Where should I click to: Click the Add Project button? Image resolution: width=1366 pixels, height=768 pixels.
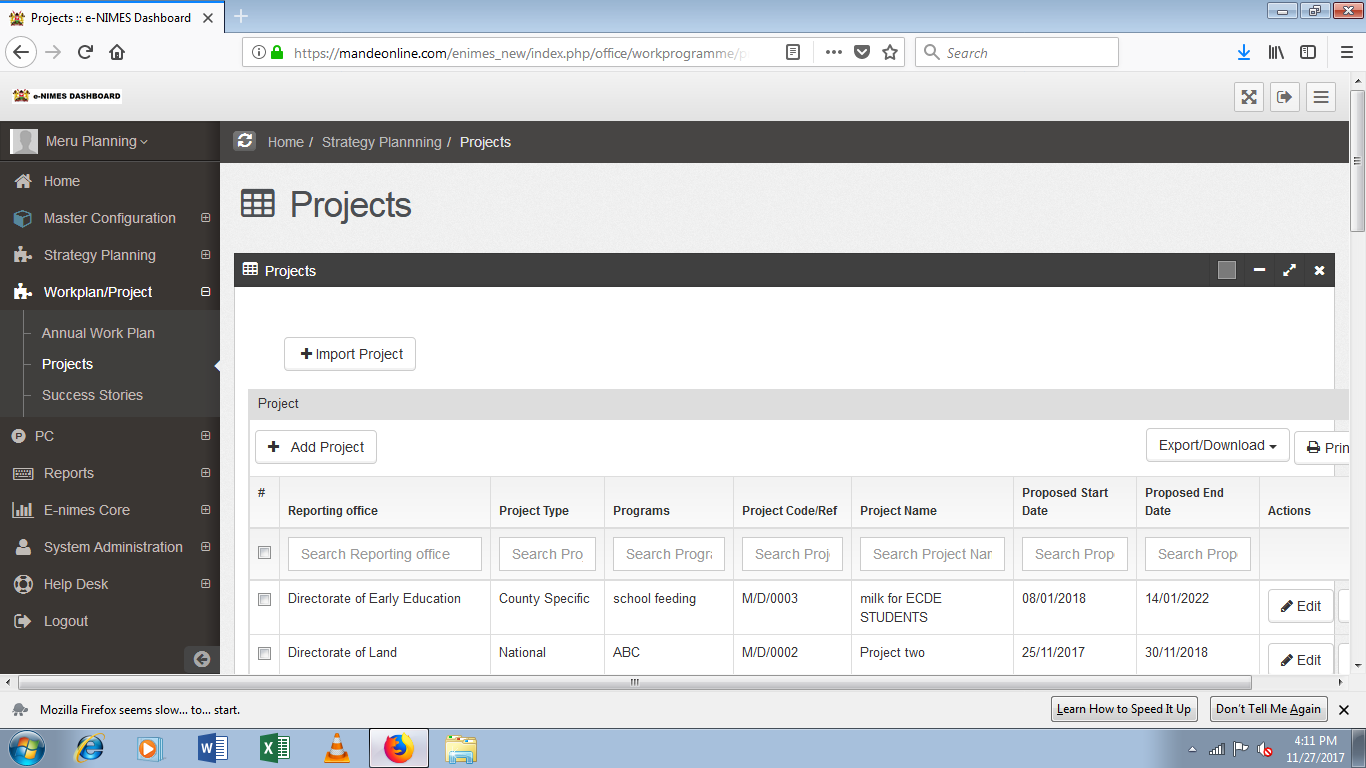pyautogui.click(x=316, y=447)
